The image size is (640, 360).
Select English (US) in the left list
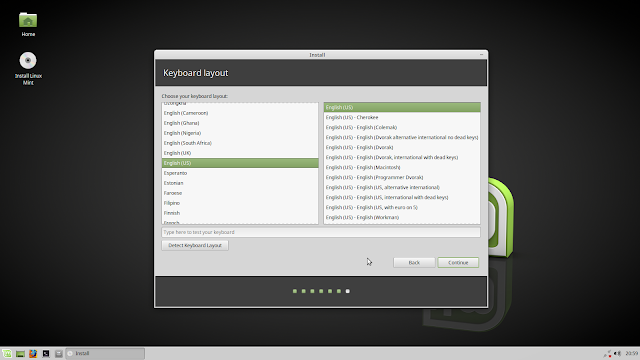(240, 163)
